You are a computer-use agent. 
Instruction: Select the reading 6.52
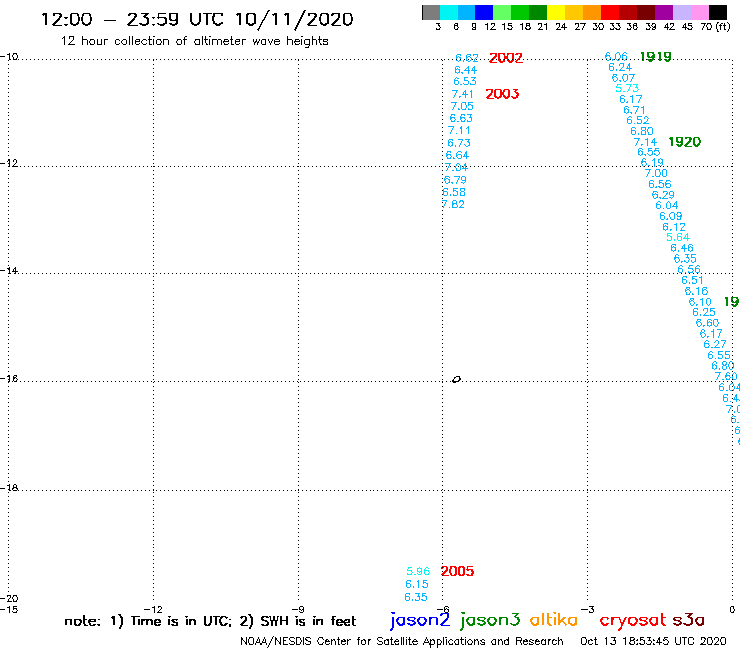click(638, 120)
